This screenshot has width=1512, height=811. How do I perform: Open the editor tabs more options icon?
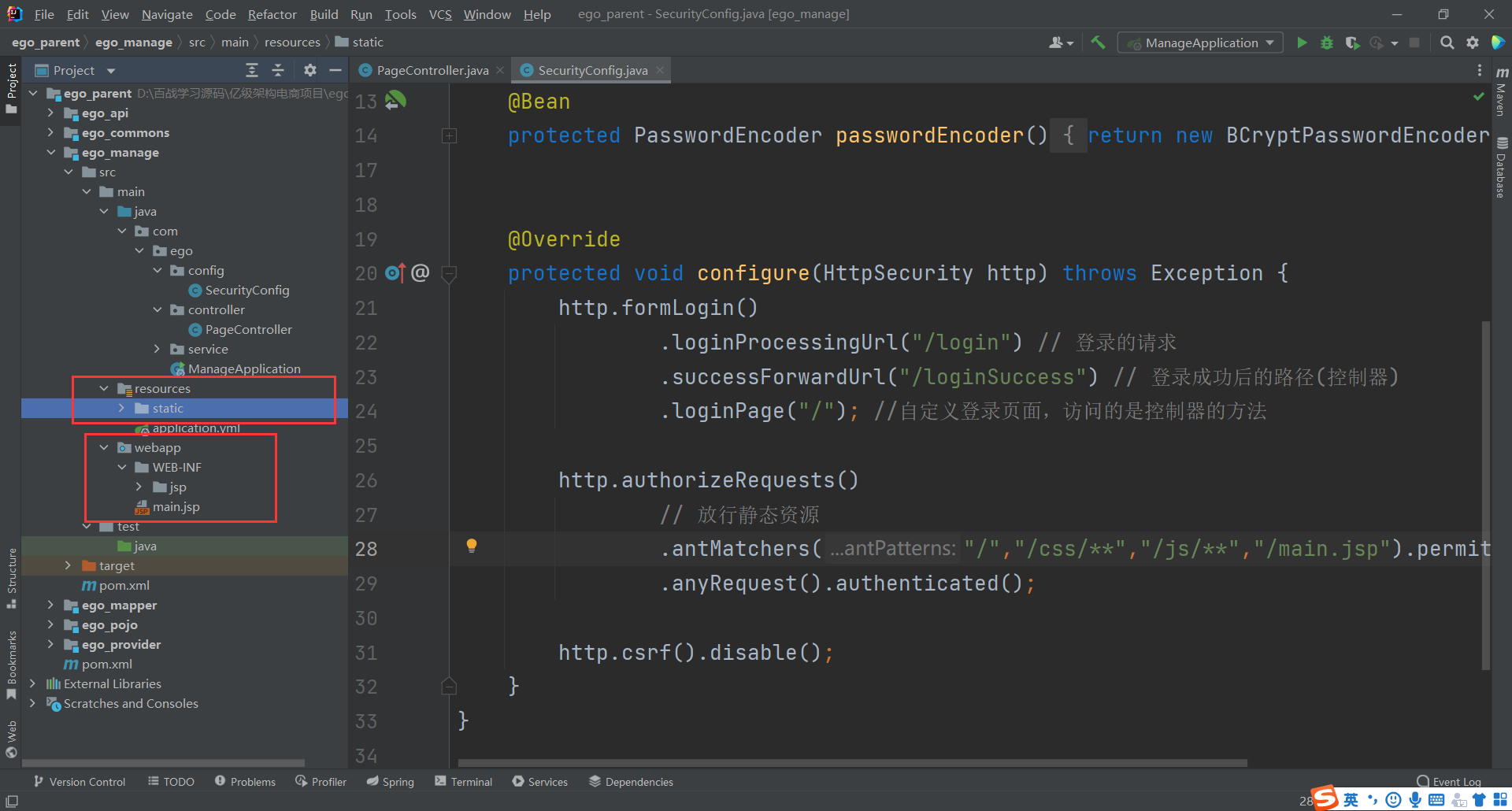(x=1479, y=70)
